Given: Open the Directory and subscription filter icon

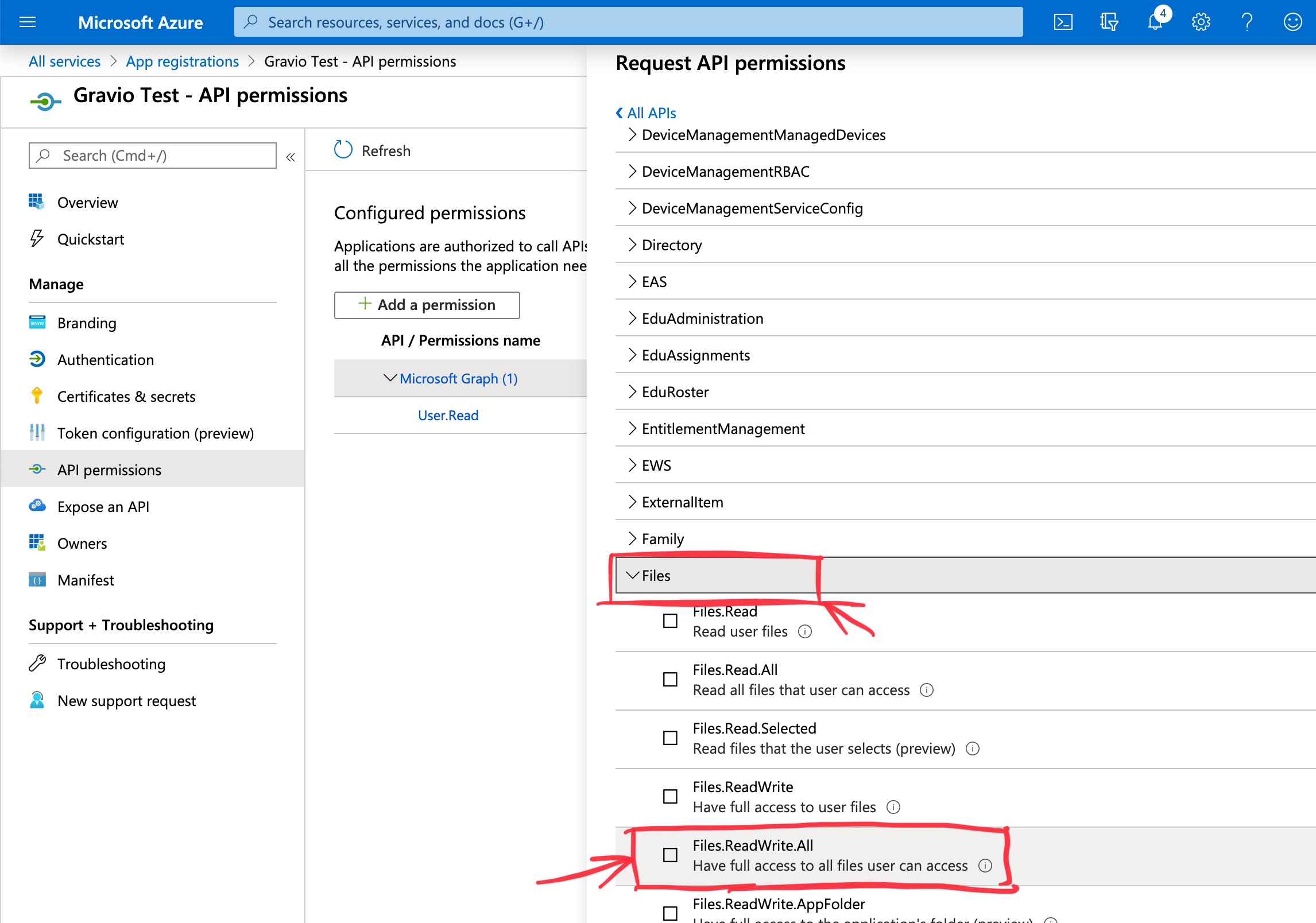Looking at the screenshot, I should pyautogui.click(x=1109, y=22).
